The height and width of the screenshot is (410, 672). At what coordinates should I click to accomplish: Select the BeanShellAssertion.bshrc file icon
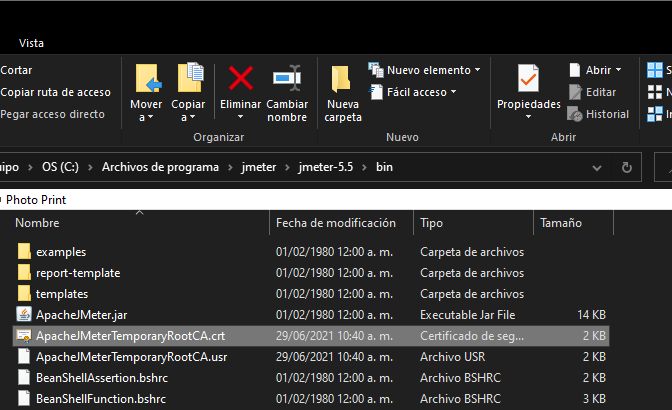click(24, 377)
